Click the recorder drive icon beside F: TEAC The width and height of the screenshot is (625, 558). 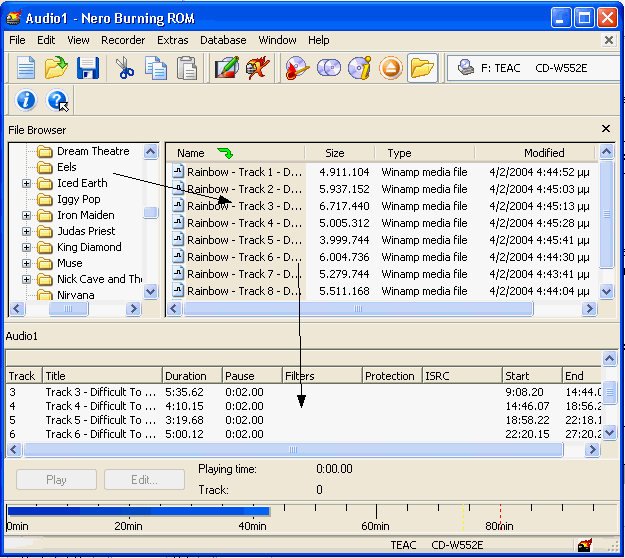465,68
